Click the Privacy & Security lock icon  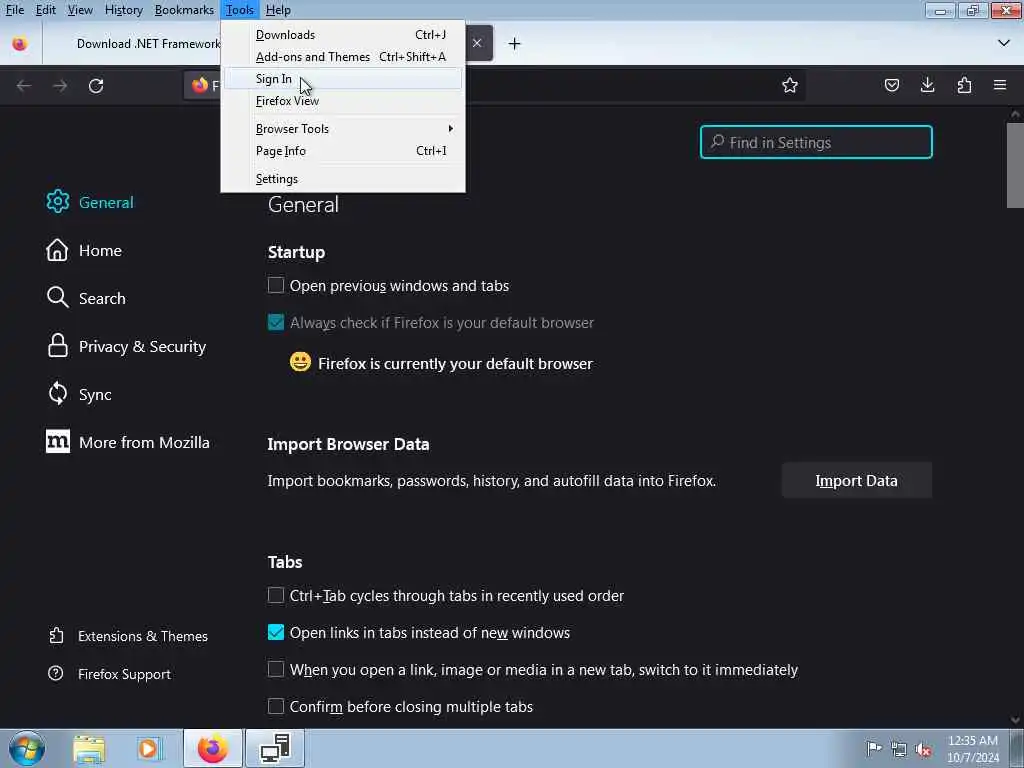tap(57, 345)
